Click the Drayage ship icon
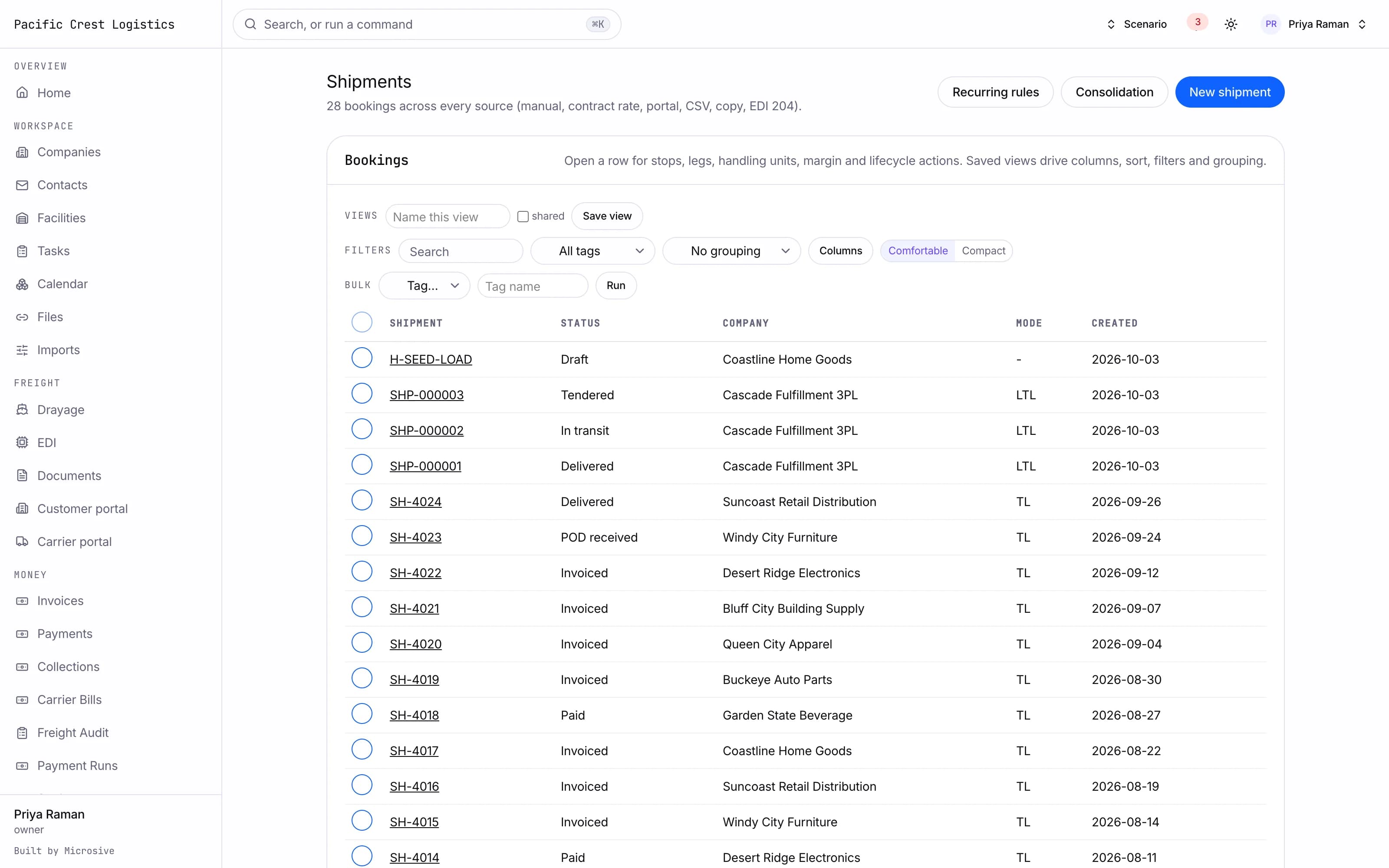The width and height of the screenshot is (1389, 868). [x=22, y=410]
